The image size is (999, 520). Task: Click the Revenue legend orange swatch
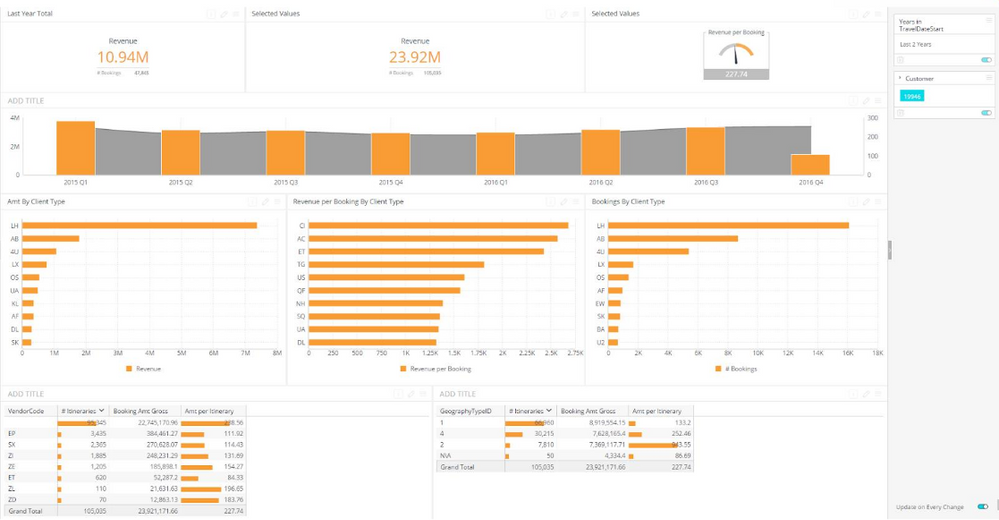tap(129, 369)
